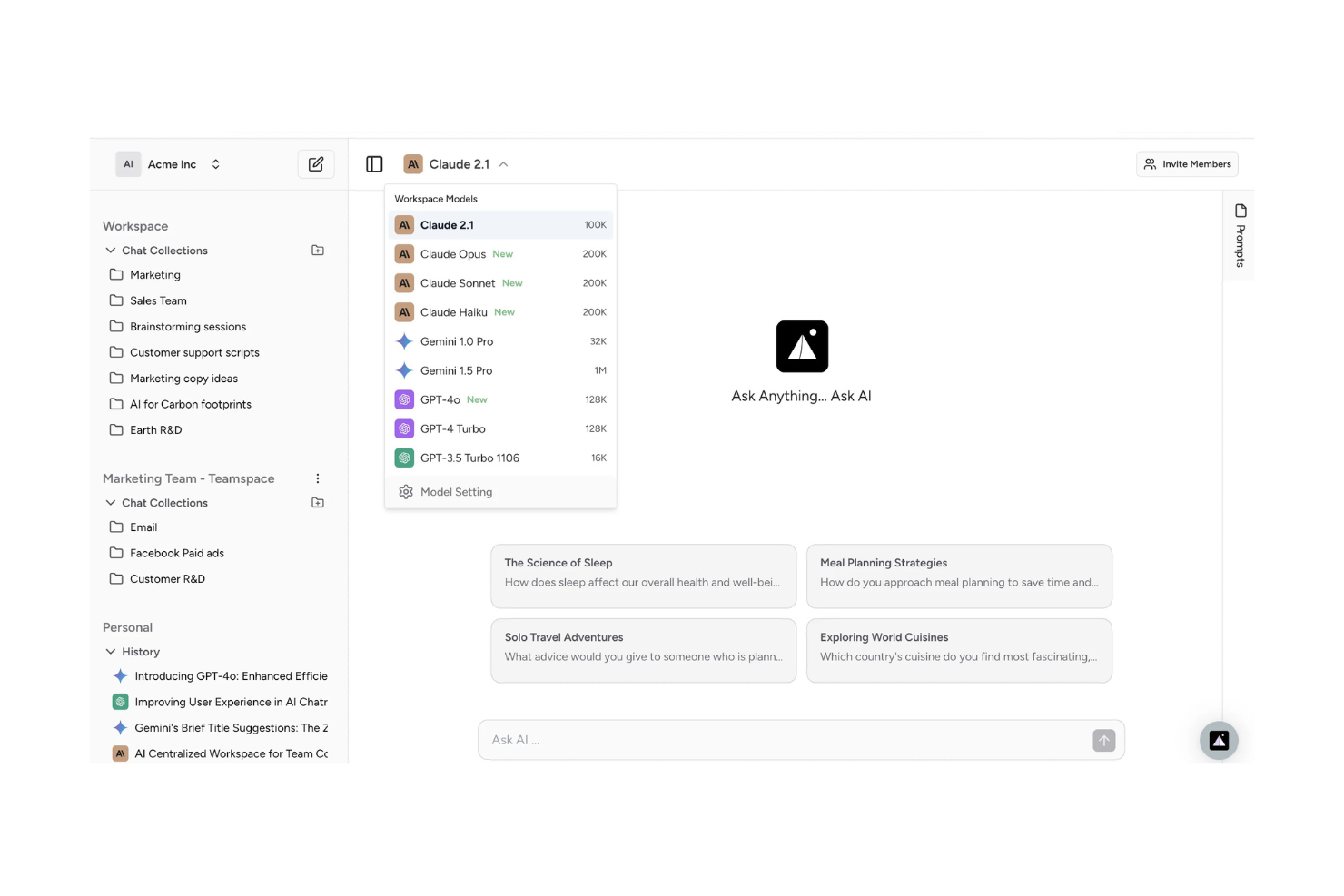Choose Solo Travel Adventures prompt card

pos(643,650)
